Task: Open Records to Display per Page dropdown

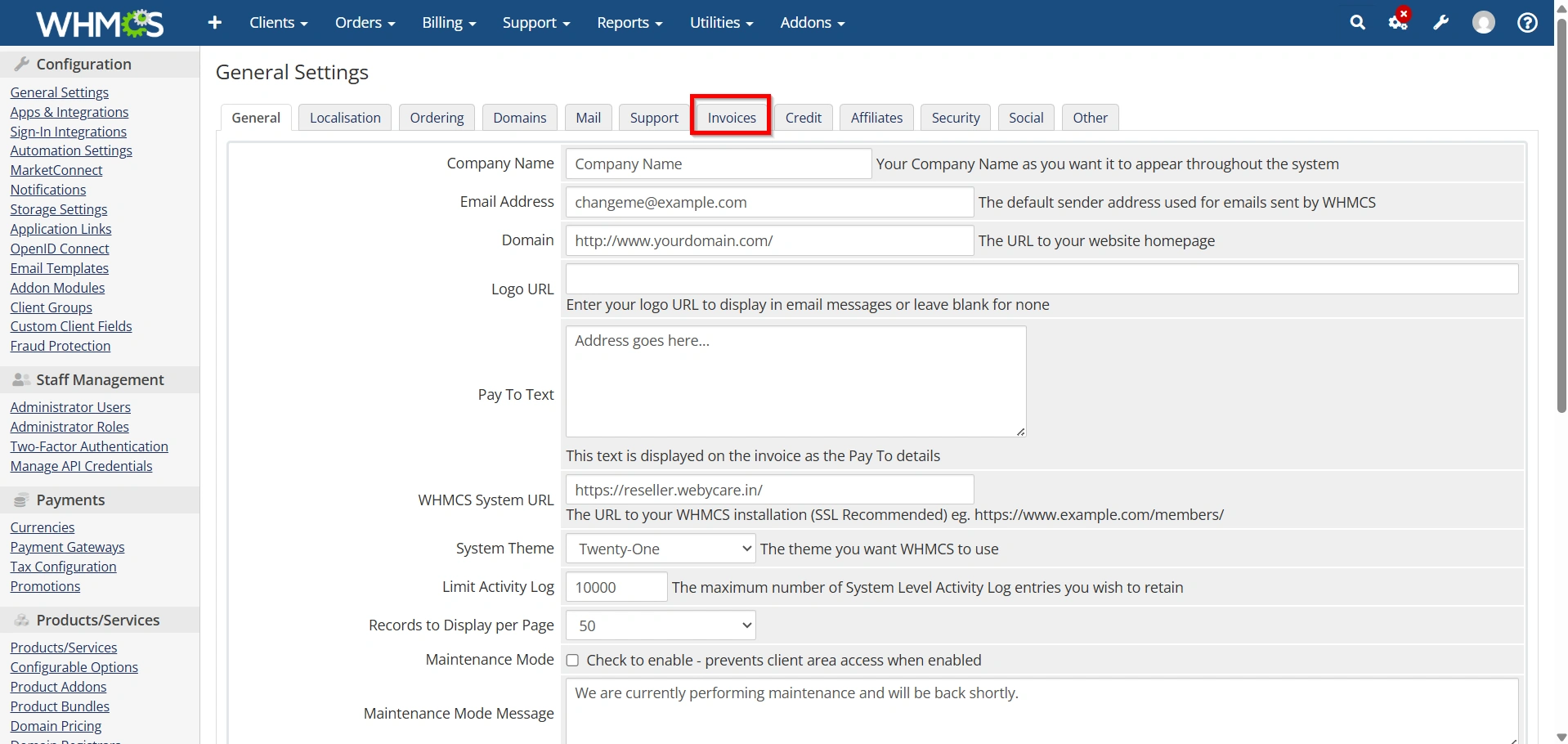Action: pyautogui.click(x=661, y=625)
